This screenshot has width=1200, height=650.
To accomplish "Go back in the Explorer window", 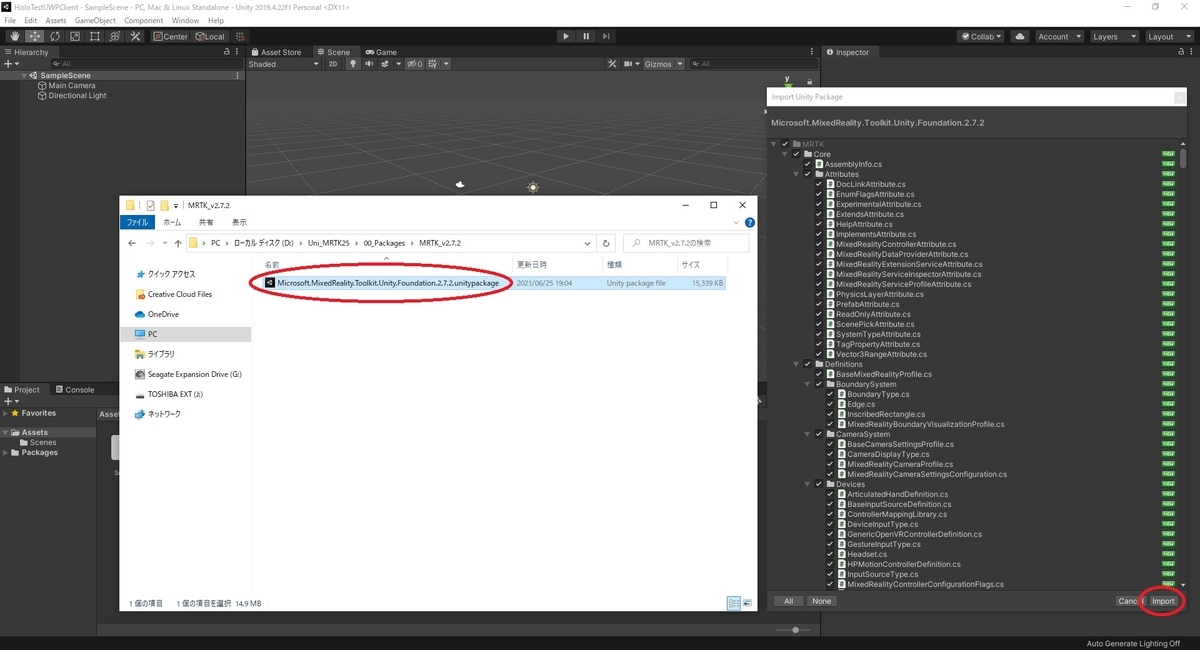I will coord(132,243).
